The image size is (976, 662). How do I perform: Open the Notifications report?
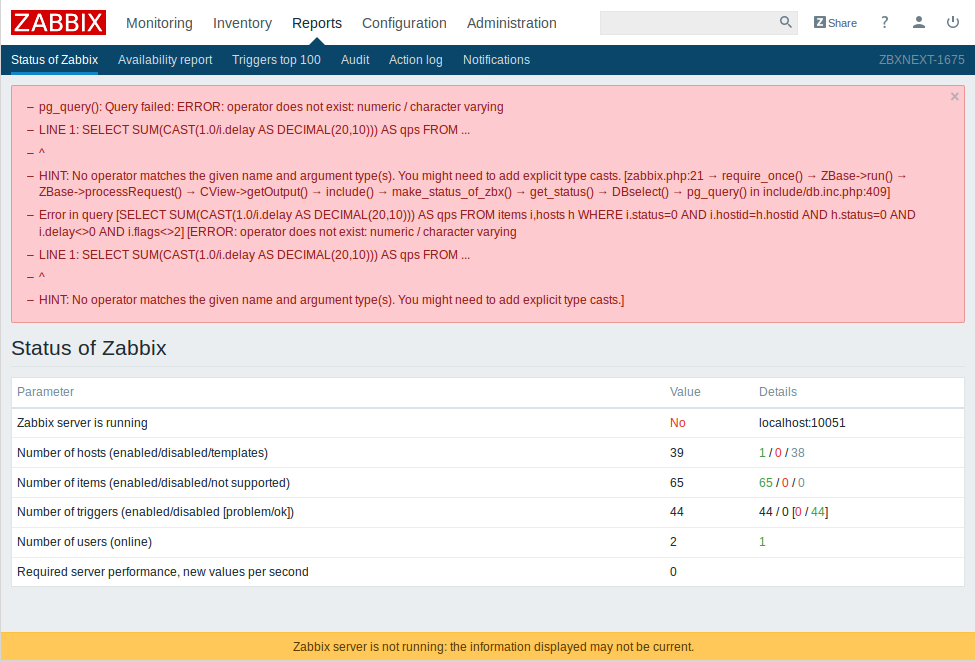click(x=496, y=60)
